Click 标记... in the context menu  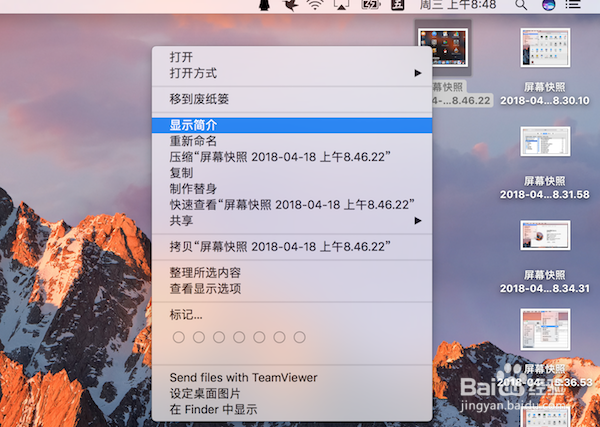coord(292,315)
